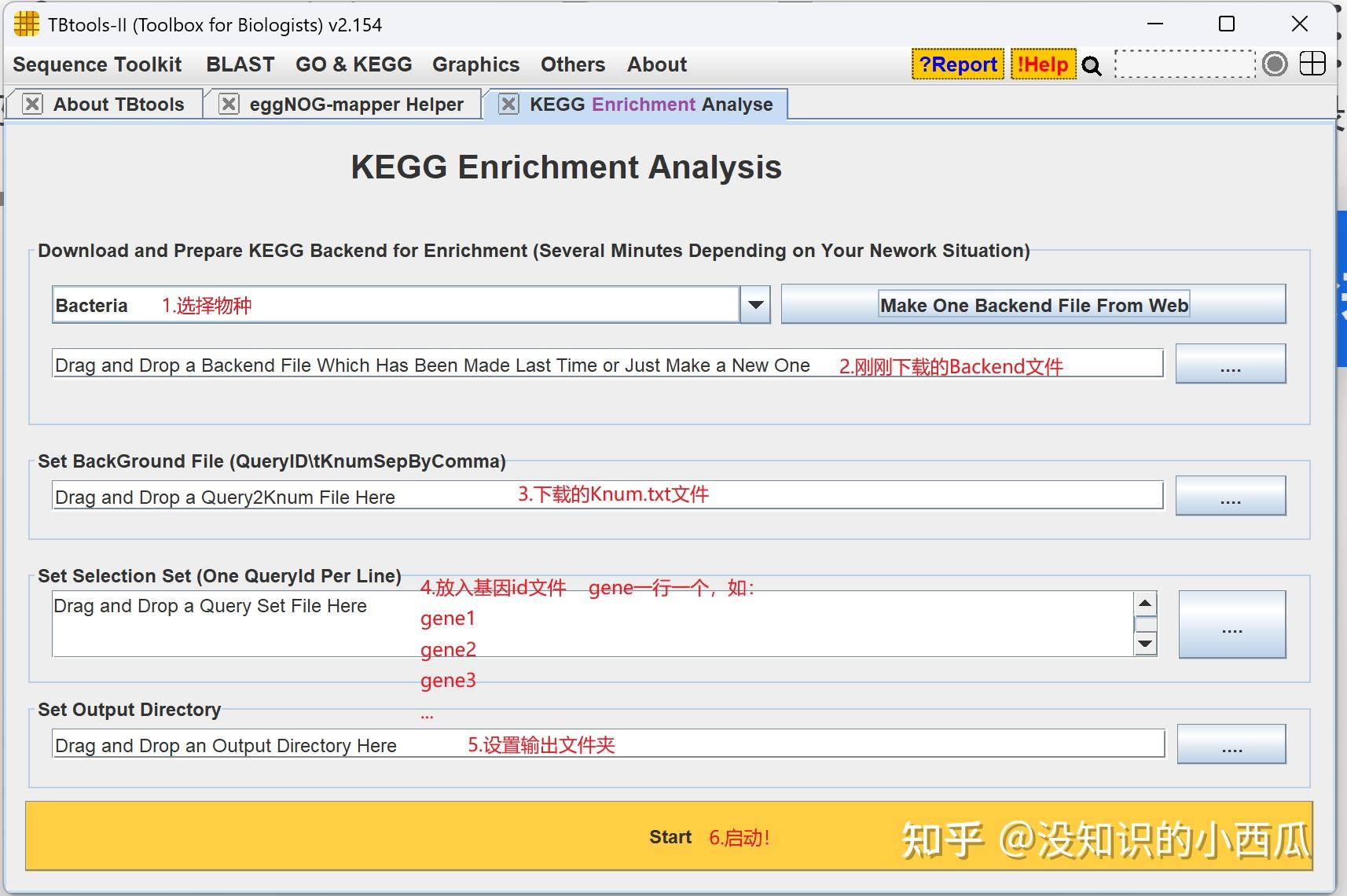Click Make One Backend File From Web
Screen dimensions: 1347x896
click(1033, 304)
